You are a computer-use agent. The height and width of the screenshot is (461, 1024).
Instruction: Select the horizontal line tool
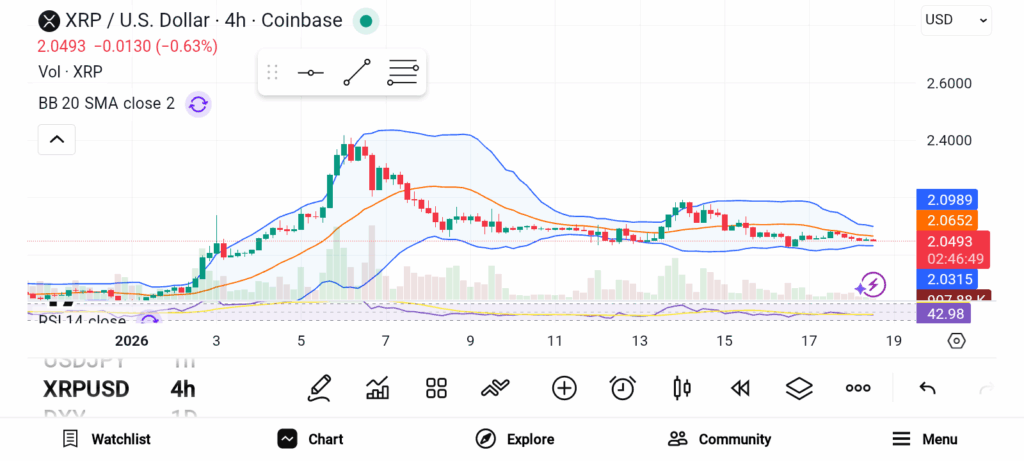(x=310, y=73)
